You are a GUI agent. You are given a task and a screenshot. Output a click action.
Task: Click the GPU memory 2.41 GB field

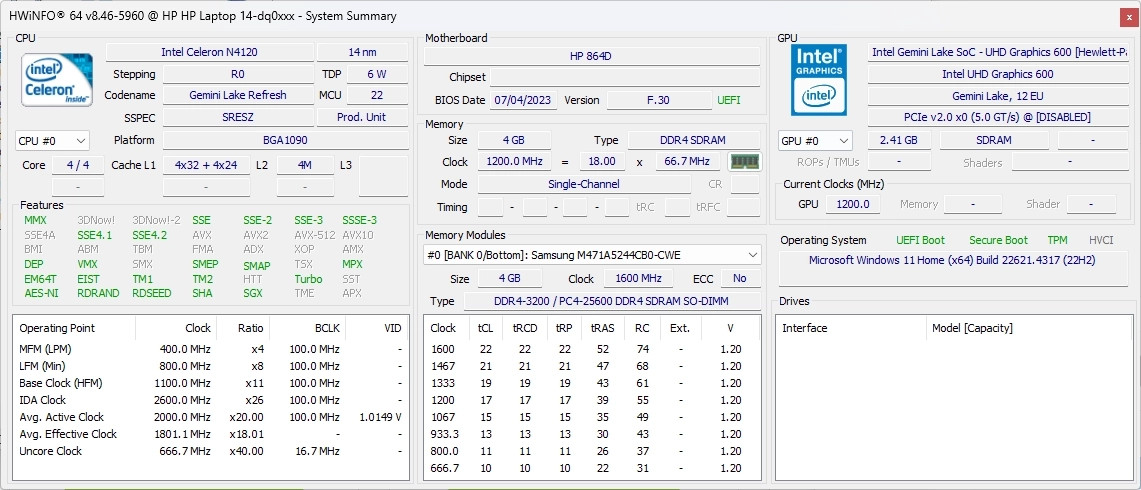[899, 141]
